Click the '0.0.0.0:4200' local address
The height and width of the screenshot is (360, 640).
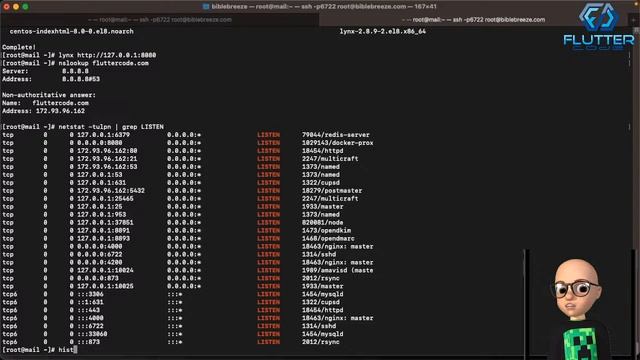(100, 262)
